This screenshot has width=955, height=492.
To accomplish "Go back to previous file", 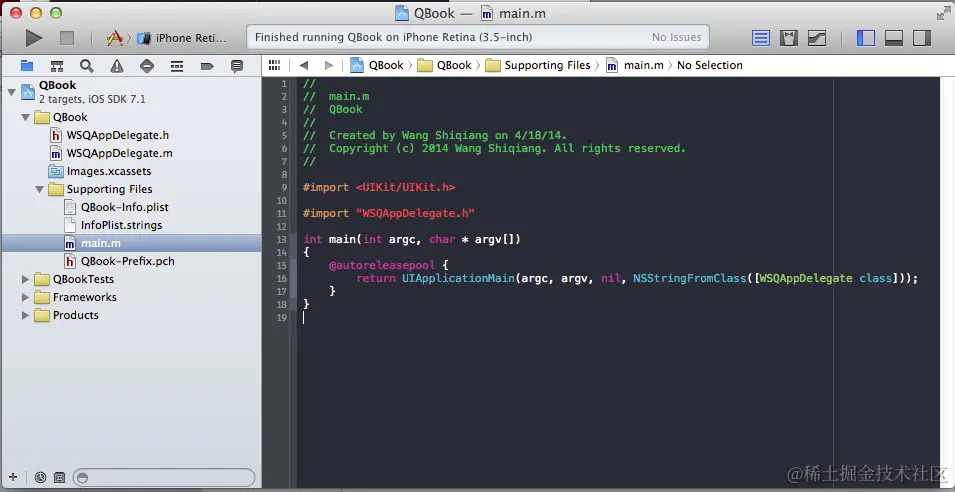I will (x=303, y=65).
